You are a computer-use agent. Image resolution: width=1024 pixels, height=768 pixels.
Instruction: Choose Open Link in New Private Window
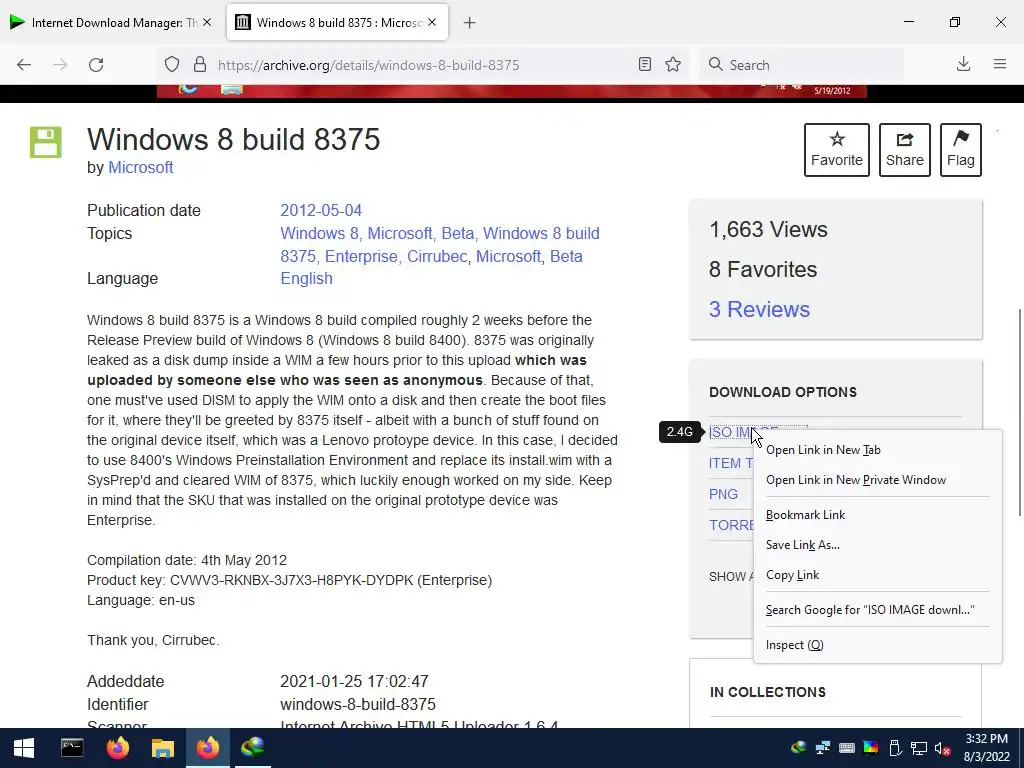tap(878, 480)
